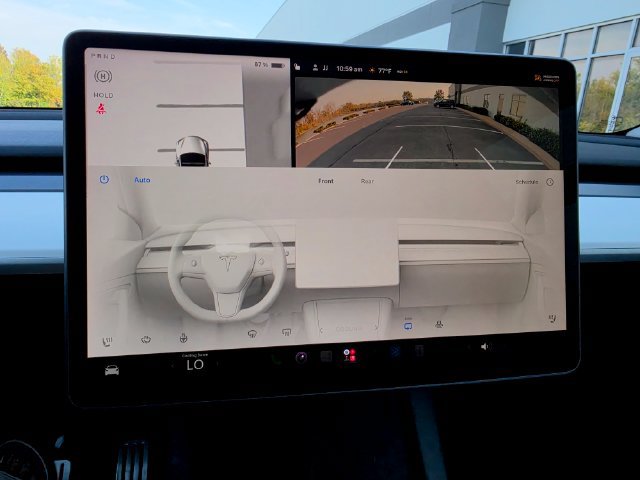Open the green Phone app icon

pos(277,359)
